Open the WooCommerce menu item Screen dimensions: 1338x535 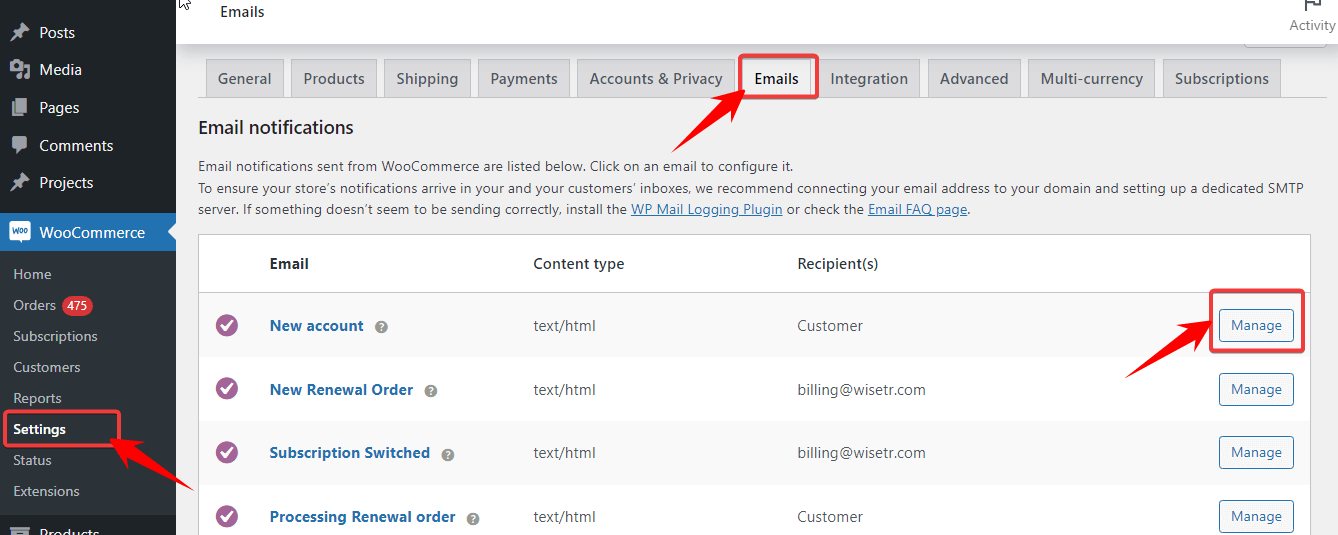[88, 232]
